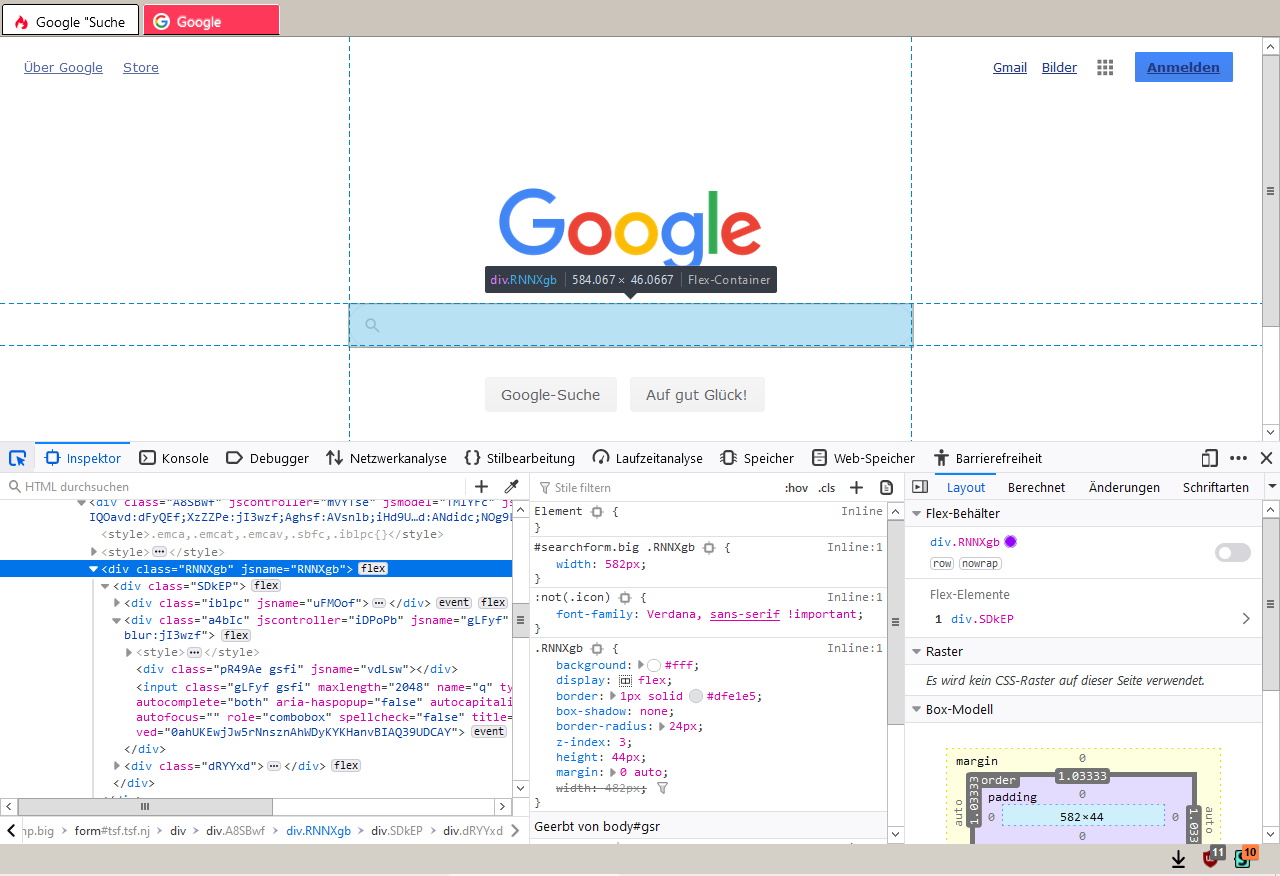Toggle the .cls classes panel
Image resolution: width=1280 pixels, height=876 pixels.
click(x=826, y=488)
